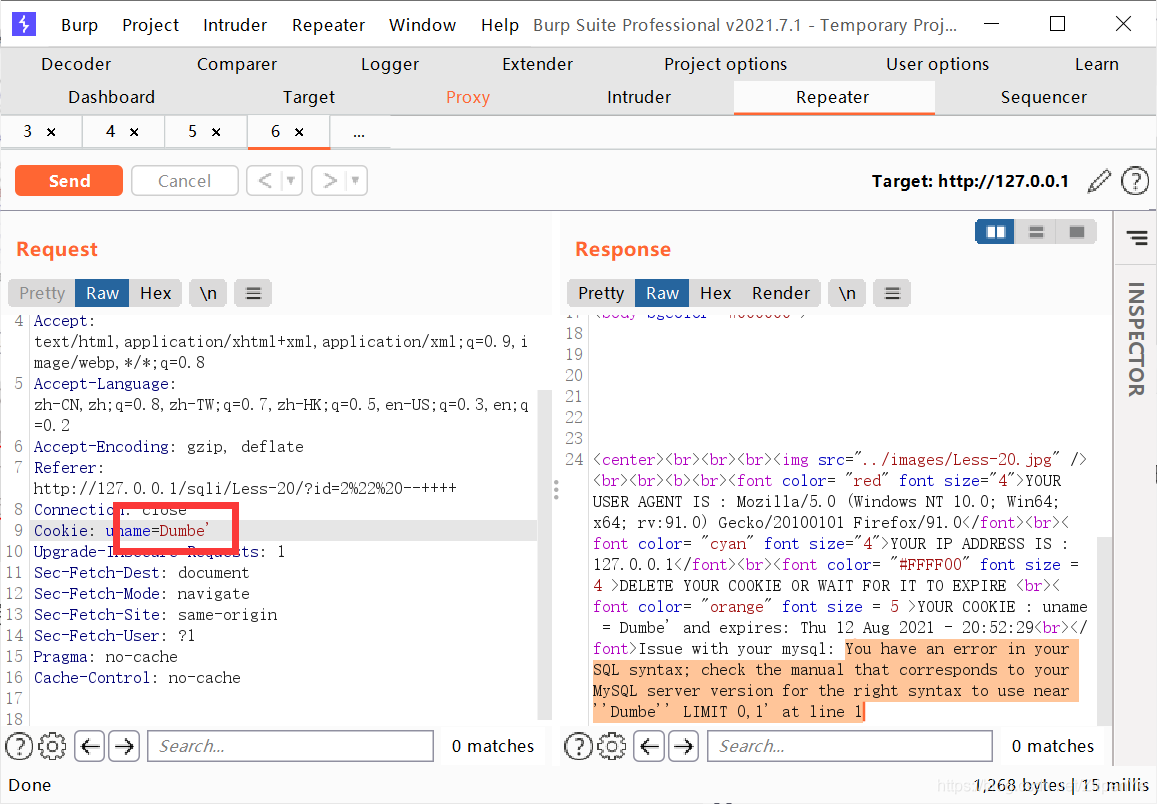Open Response panel help icon
The height and width of the screenshot is (804, 1157).
tap(578, 746)
